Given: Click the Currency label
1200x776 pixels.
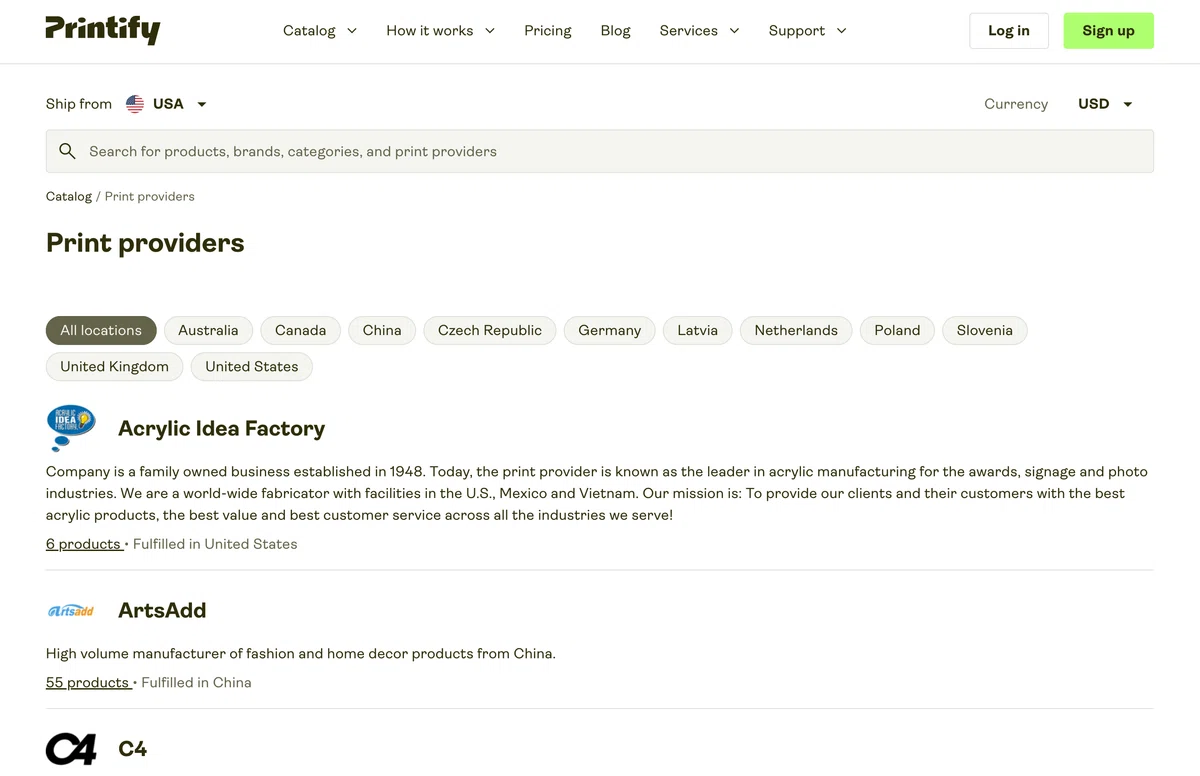Looking at the screenshot, I should coord(1016,104).
